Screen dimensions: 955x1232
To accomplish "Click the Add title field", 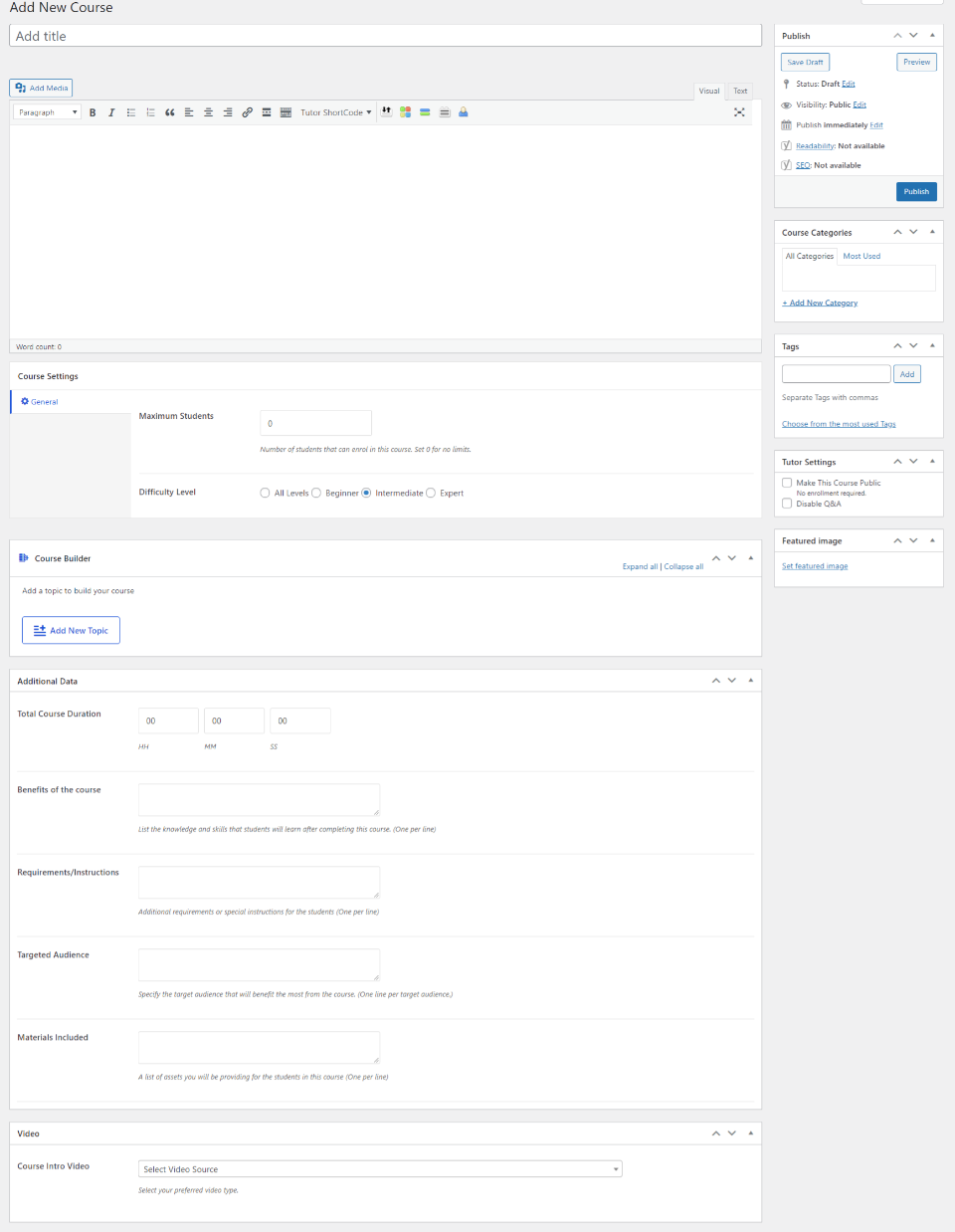I will [386, 36].
